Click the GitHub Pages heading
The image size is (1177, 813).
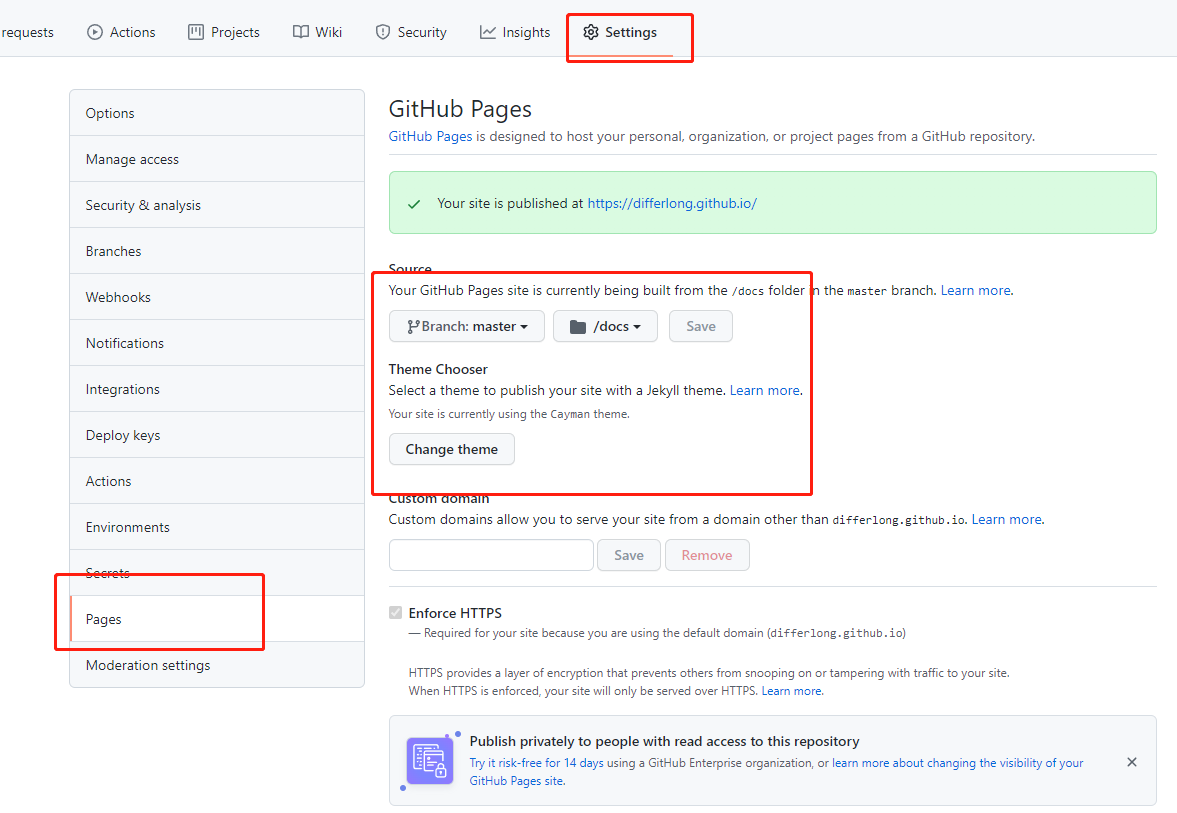(460, 109)
